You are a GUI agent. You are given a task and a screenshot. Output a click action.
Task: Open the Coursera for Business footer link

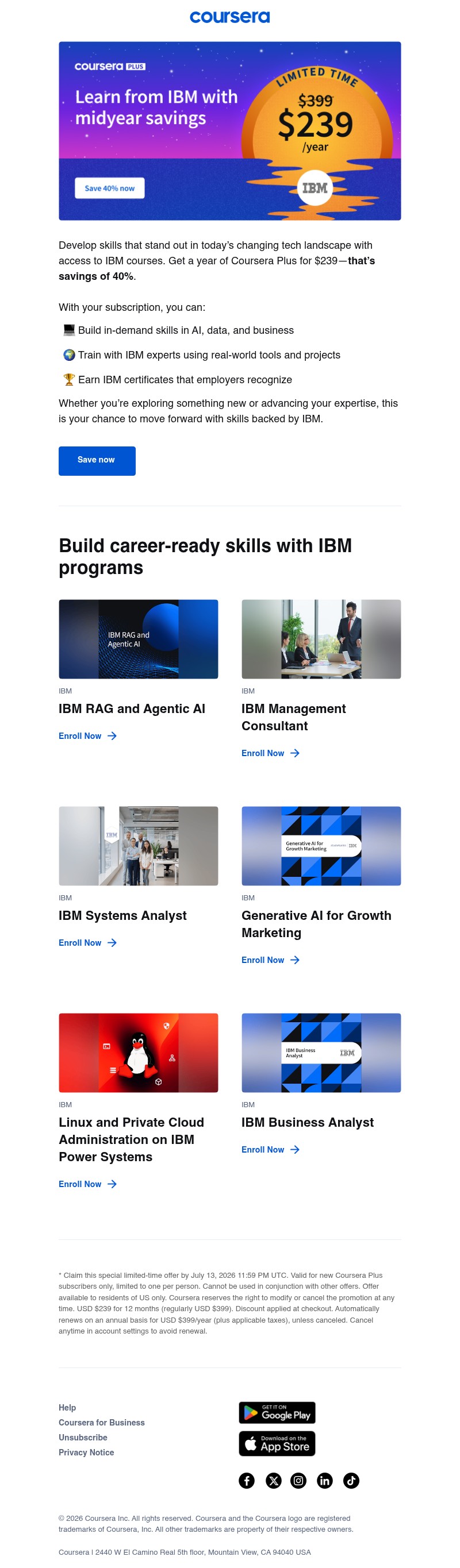click(102, 1423)
